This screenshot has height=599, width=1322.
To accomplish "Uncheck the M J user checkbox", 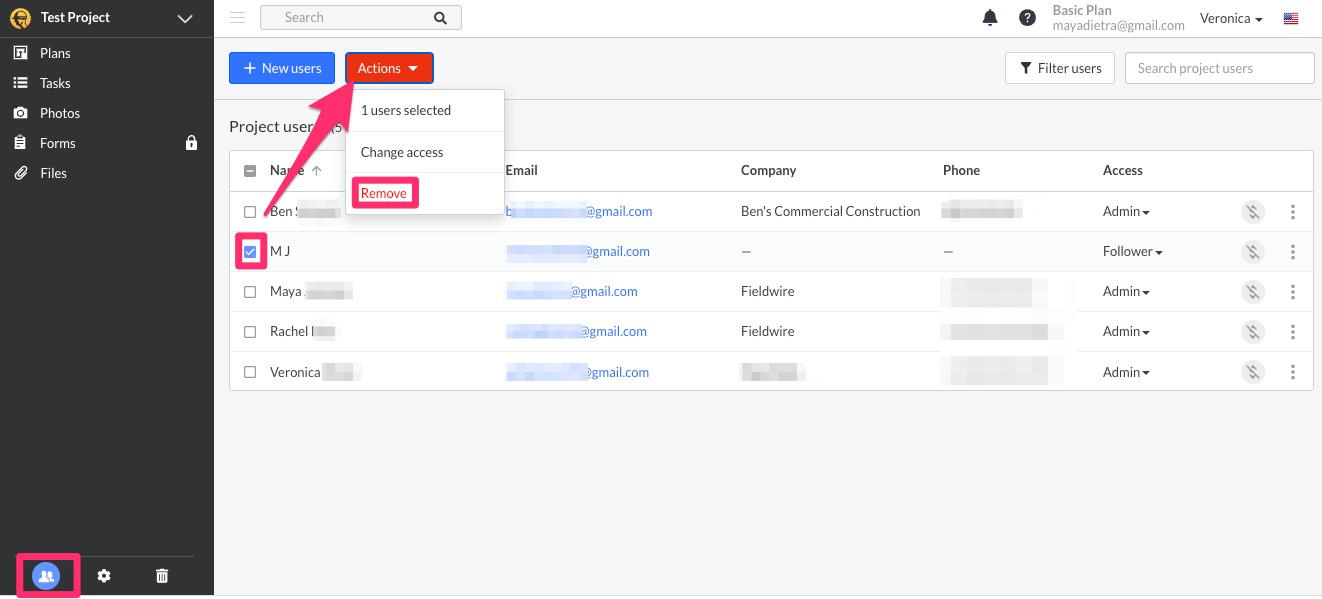I will click(250, 252).
